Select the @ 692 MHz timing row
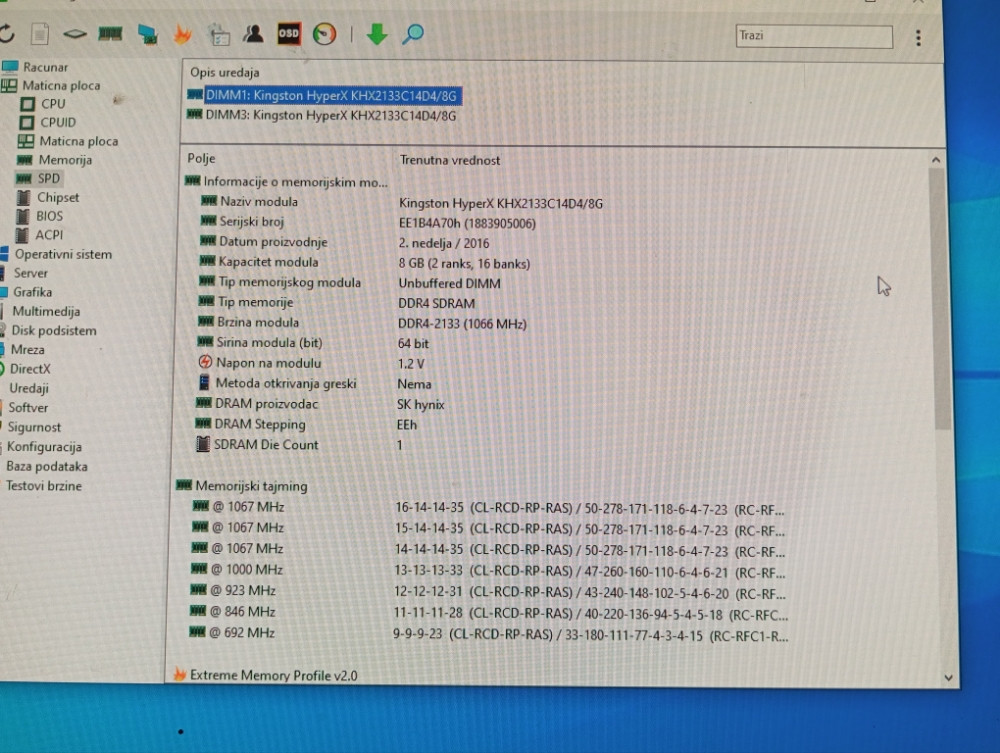The image size is (1000, 753). pos(489,634)
